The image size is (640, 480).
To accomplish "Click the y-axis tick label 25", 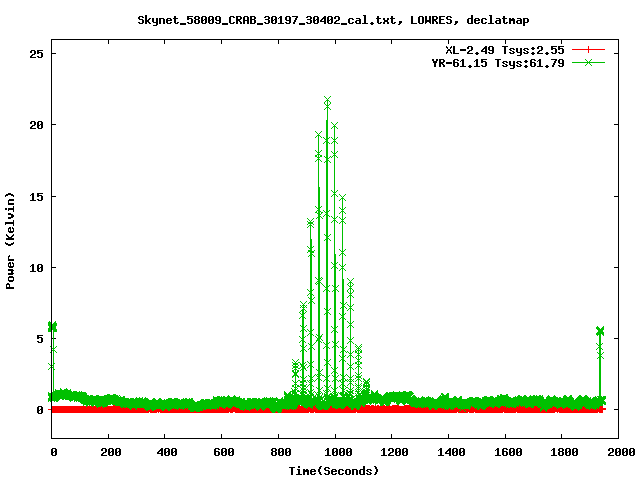I will click(x=36, y=53).
